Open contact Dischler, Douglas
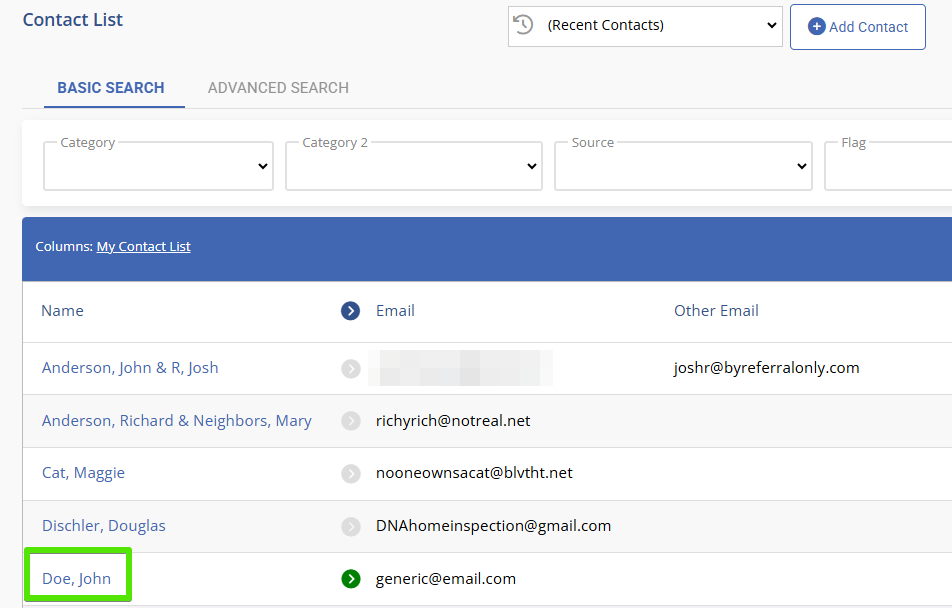Screen dimensions: 952x608 click(104, 526)
